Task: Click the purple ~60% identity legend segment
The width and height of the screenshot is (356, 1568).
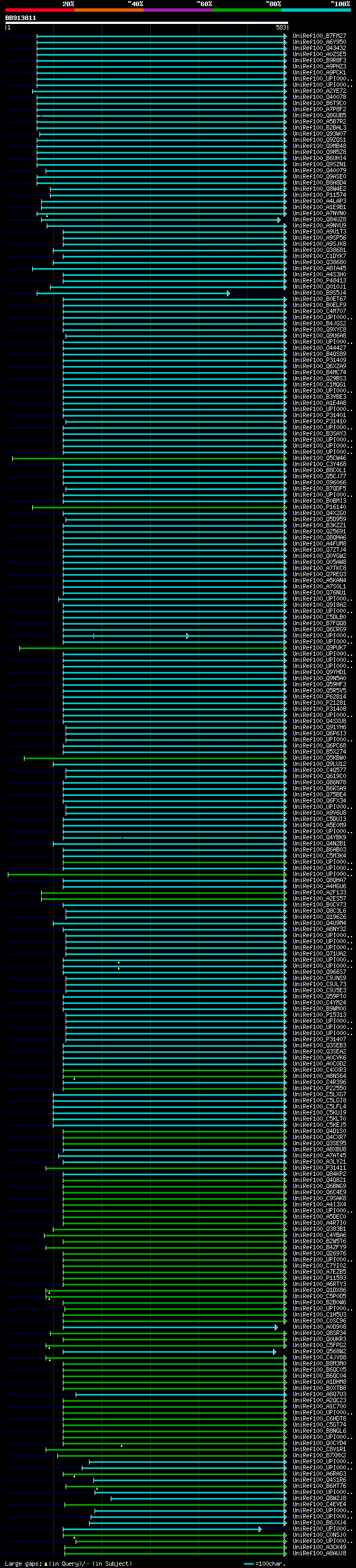Action: (177, 11)
